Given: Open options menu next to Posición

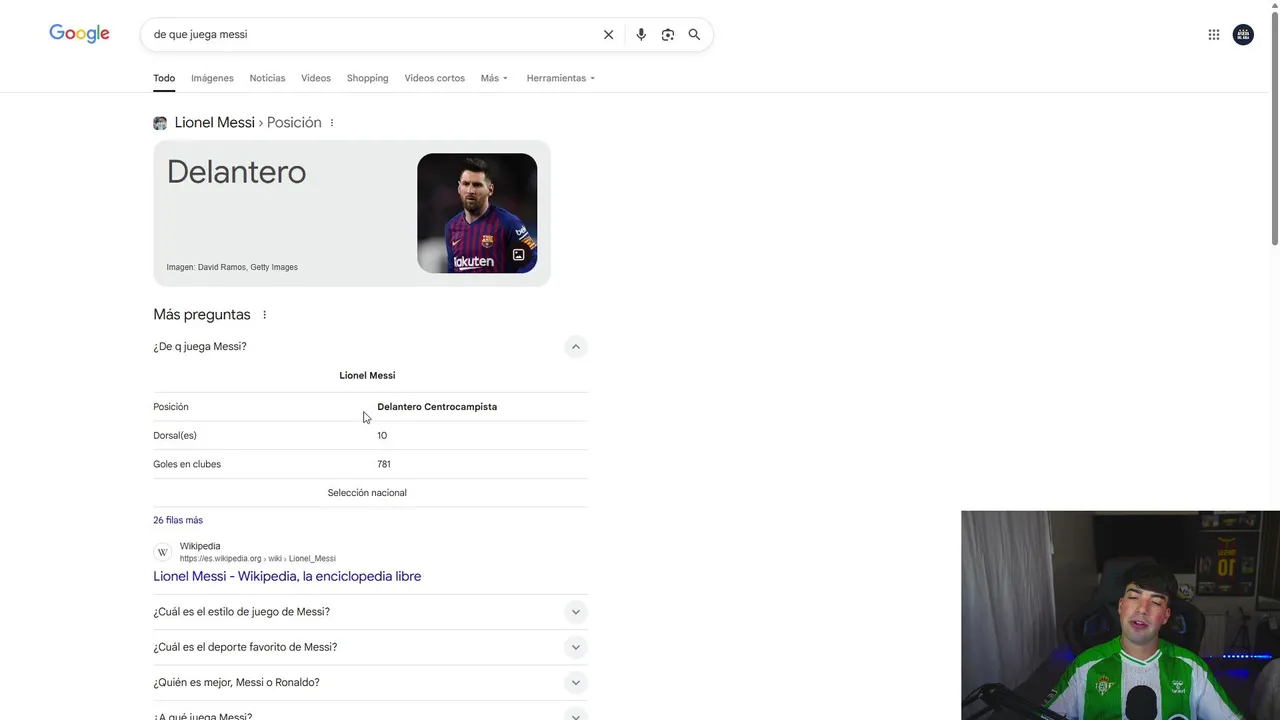Looking at the screenshot, I should [x=332, y=123].
